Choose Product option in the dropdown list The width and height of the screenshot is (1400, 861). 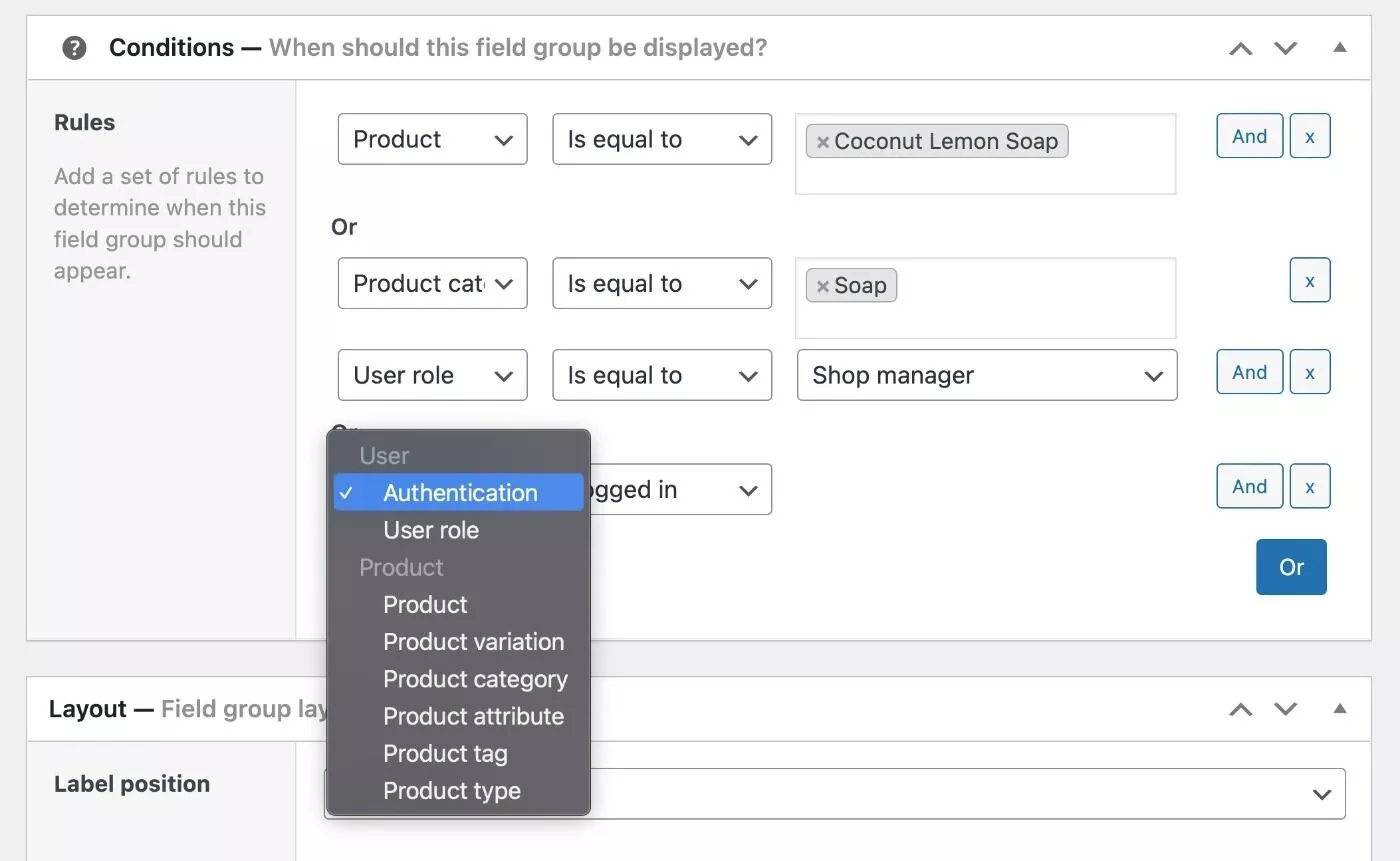(459, 604)
